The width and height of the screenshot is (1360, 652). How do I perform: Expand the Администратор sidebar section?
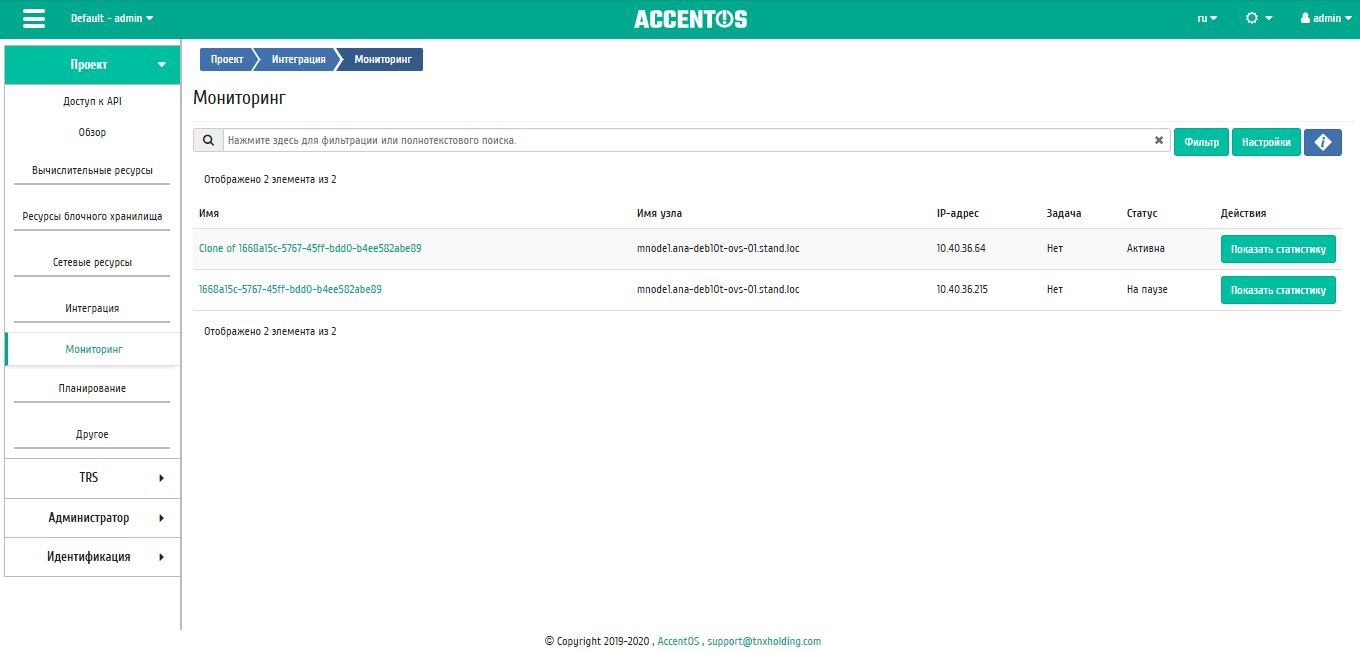(92, 518)
